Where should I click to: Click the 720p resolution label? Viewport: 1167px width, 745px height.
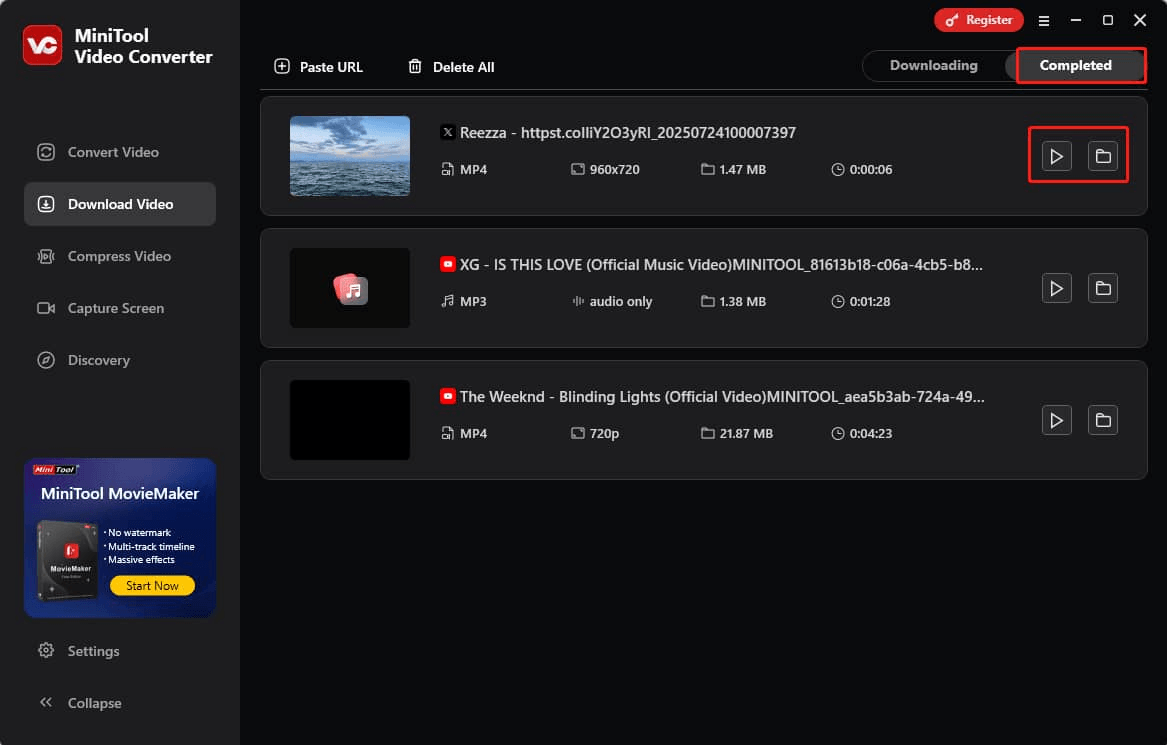point(604,434)
